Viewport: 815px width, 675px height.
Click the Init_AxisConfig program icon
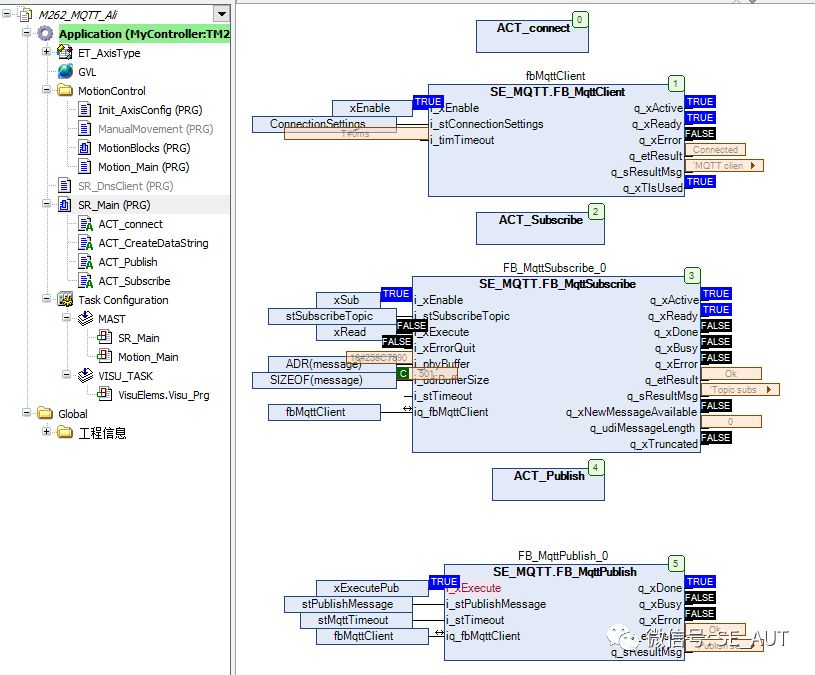[x=85, y=110]
